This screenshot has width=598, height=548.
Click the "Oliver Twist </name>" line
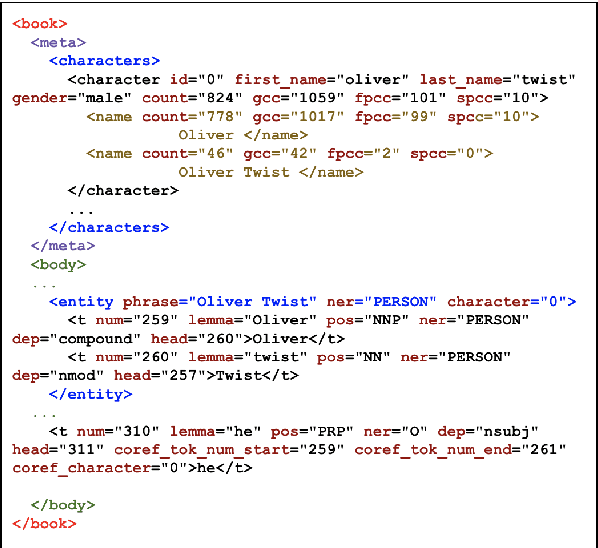(x=271, y=172)
